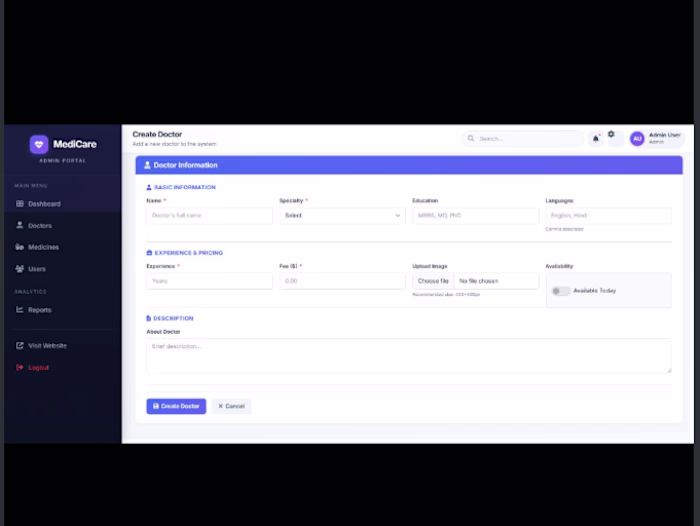Toggle the Available Today switch
700x526 pixels.
561,291
